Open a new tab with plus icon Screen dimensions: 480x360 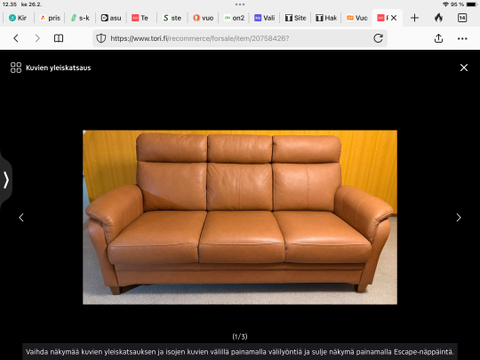[415, 18]
